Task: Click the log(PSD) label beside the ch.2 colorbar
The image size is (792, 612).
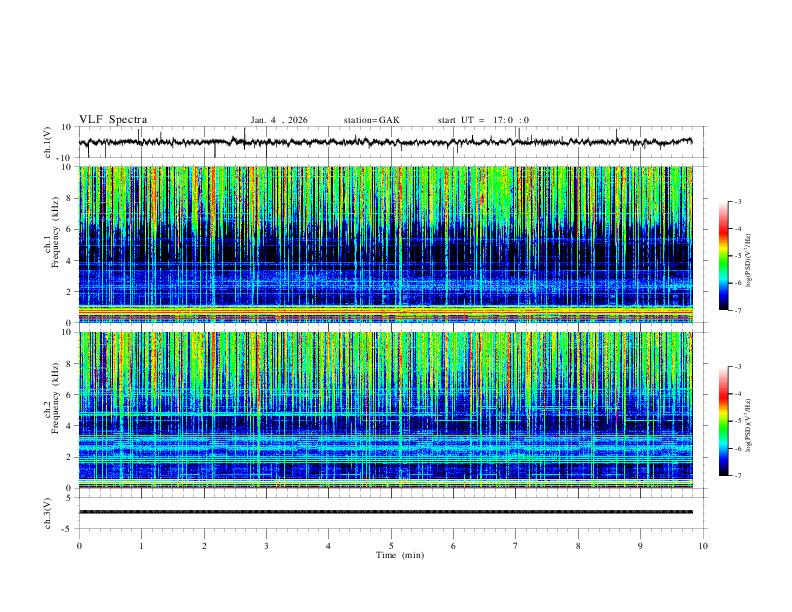Action: (x=748, y=426)
